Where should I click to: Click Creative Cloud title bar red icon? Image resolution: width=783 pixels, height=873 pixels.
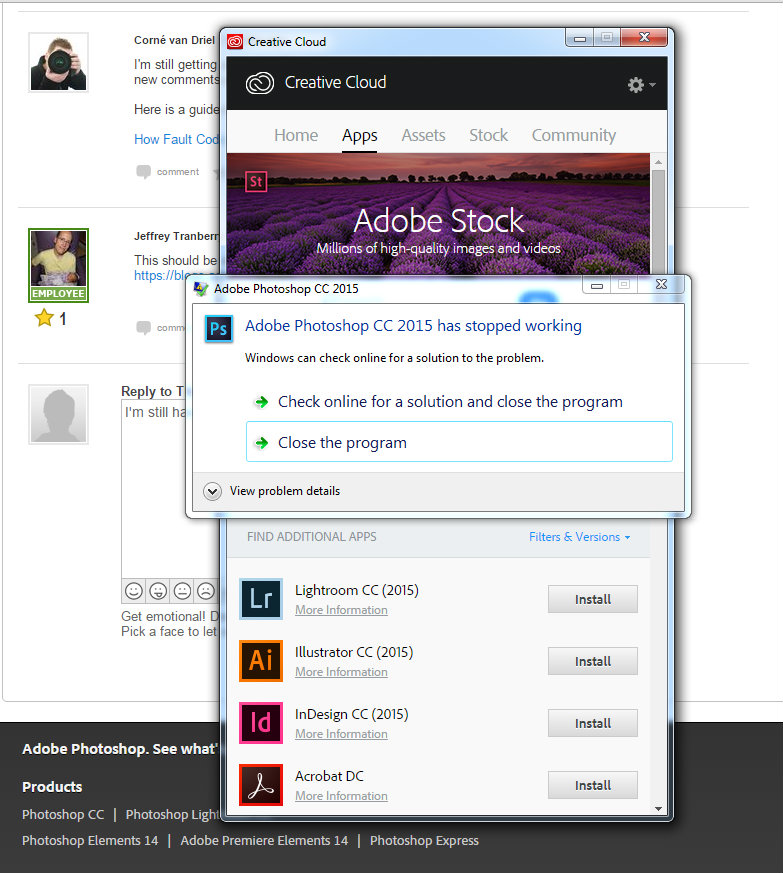[x=235, y=42]
